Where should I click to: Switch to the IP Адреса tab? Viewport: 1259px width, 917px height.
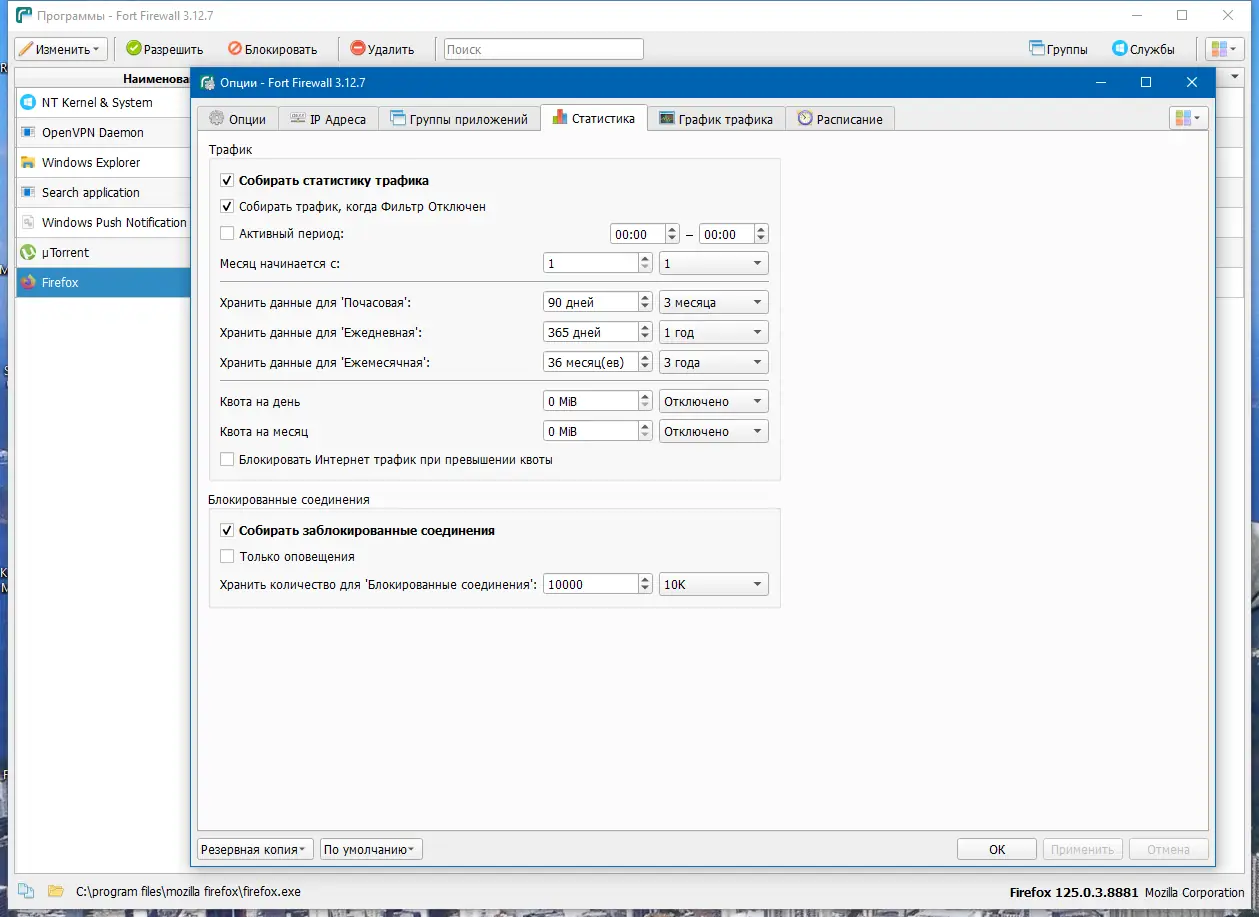coord(328,119)
